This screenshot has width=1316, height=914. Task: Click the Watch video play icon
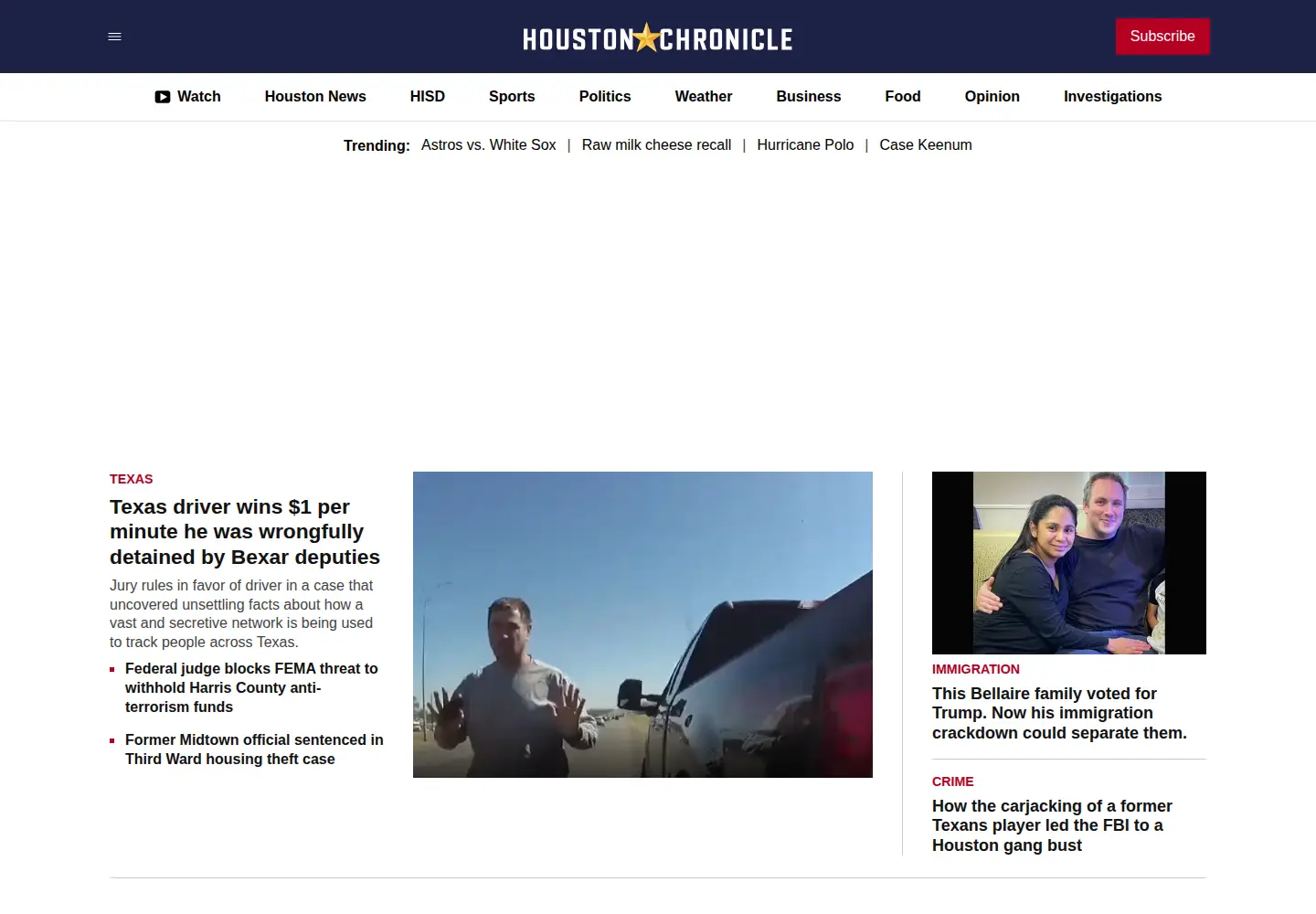(x=163, y=97)
